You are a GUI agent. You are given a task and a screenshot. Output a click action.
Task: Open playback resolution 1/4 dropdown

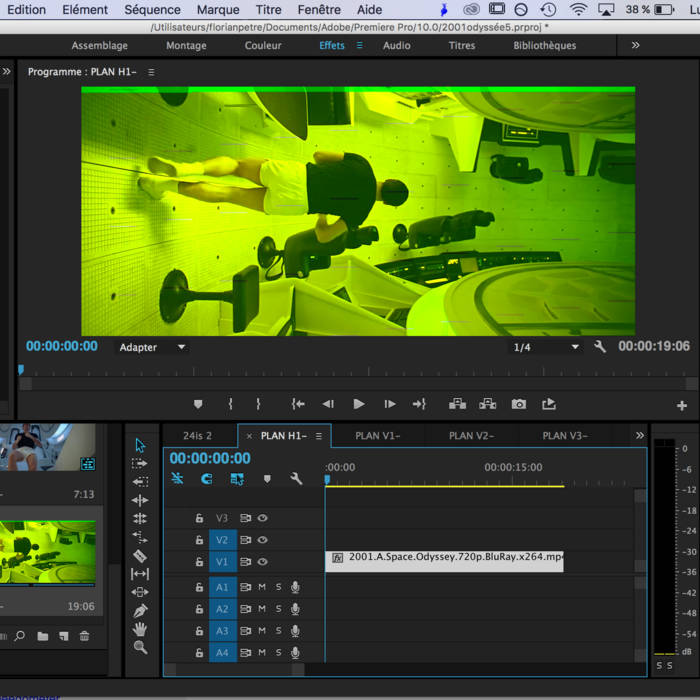[x=546, y=347]
